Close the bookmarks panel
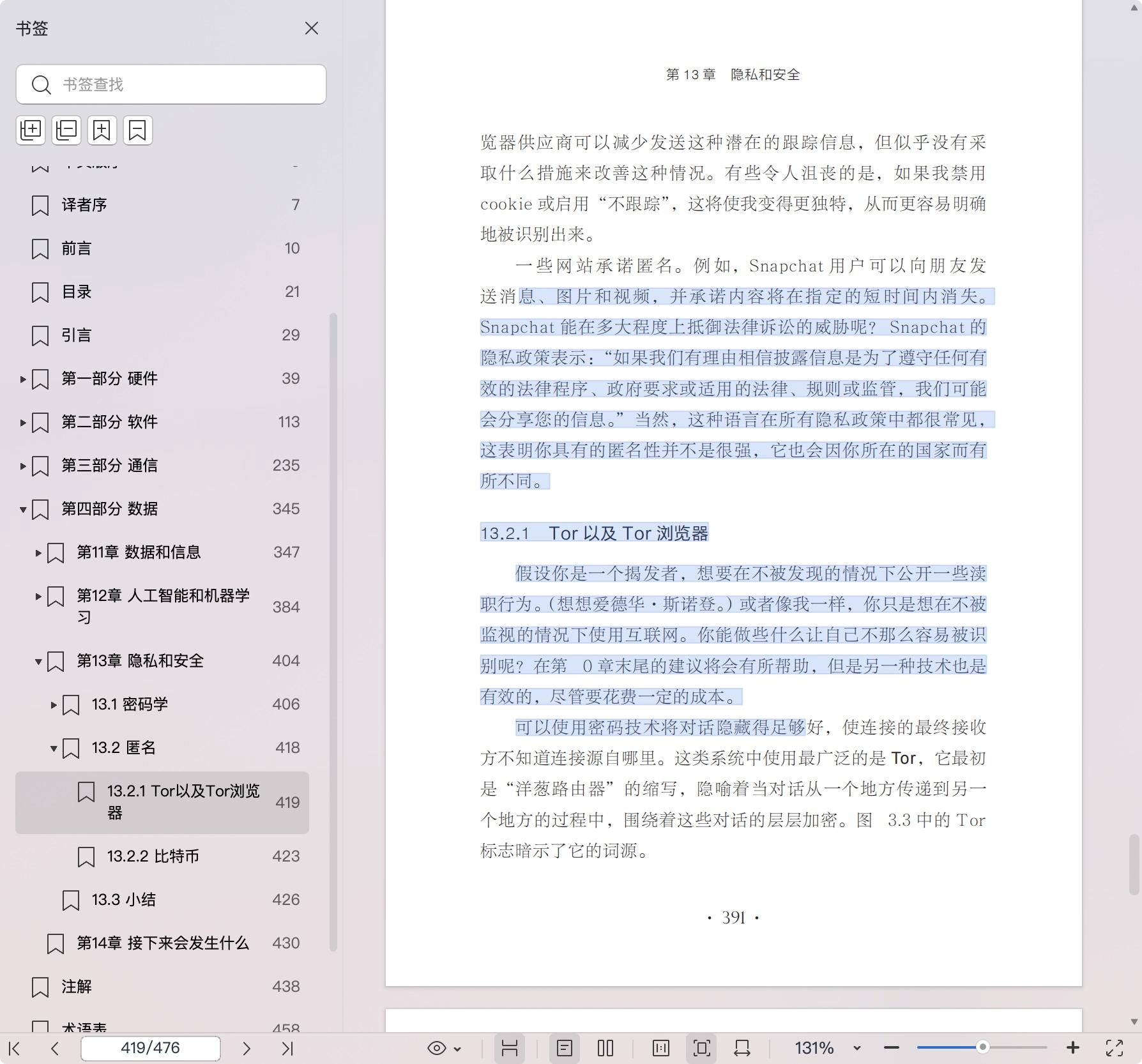Image resolution: width=1142 pixels, height=1064 pixels. pos(312,28)
